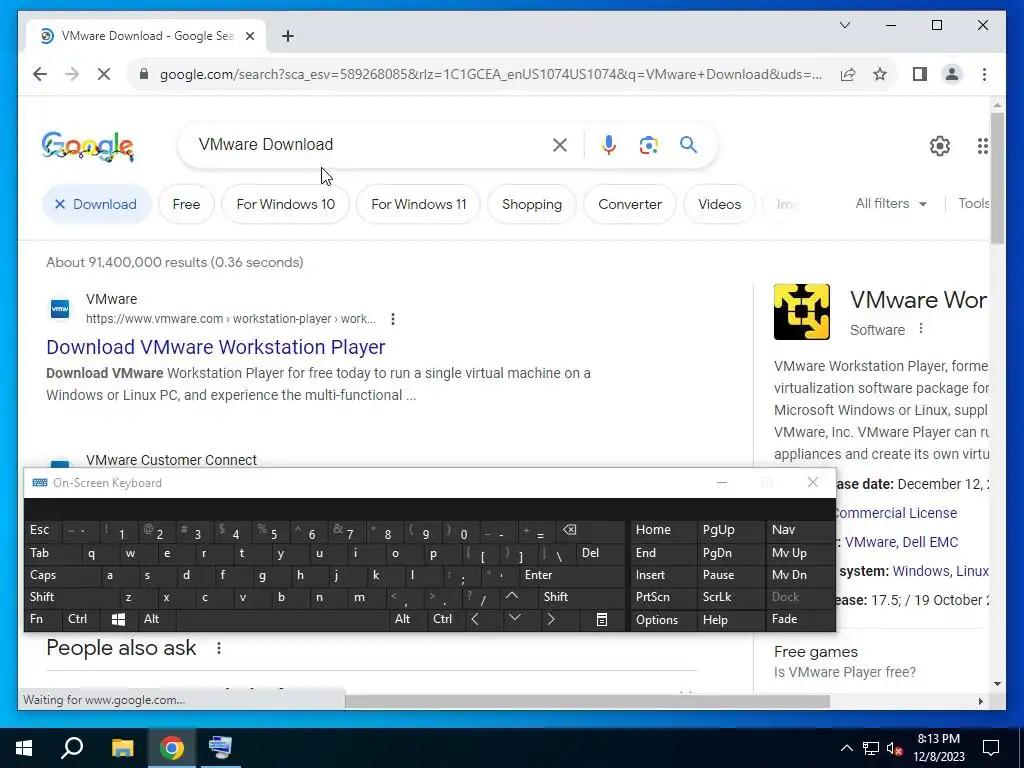Start voice search with microphone
Screen dimensions: 1024x768
(609, 145)
